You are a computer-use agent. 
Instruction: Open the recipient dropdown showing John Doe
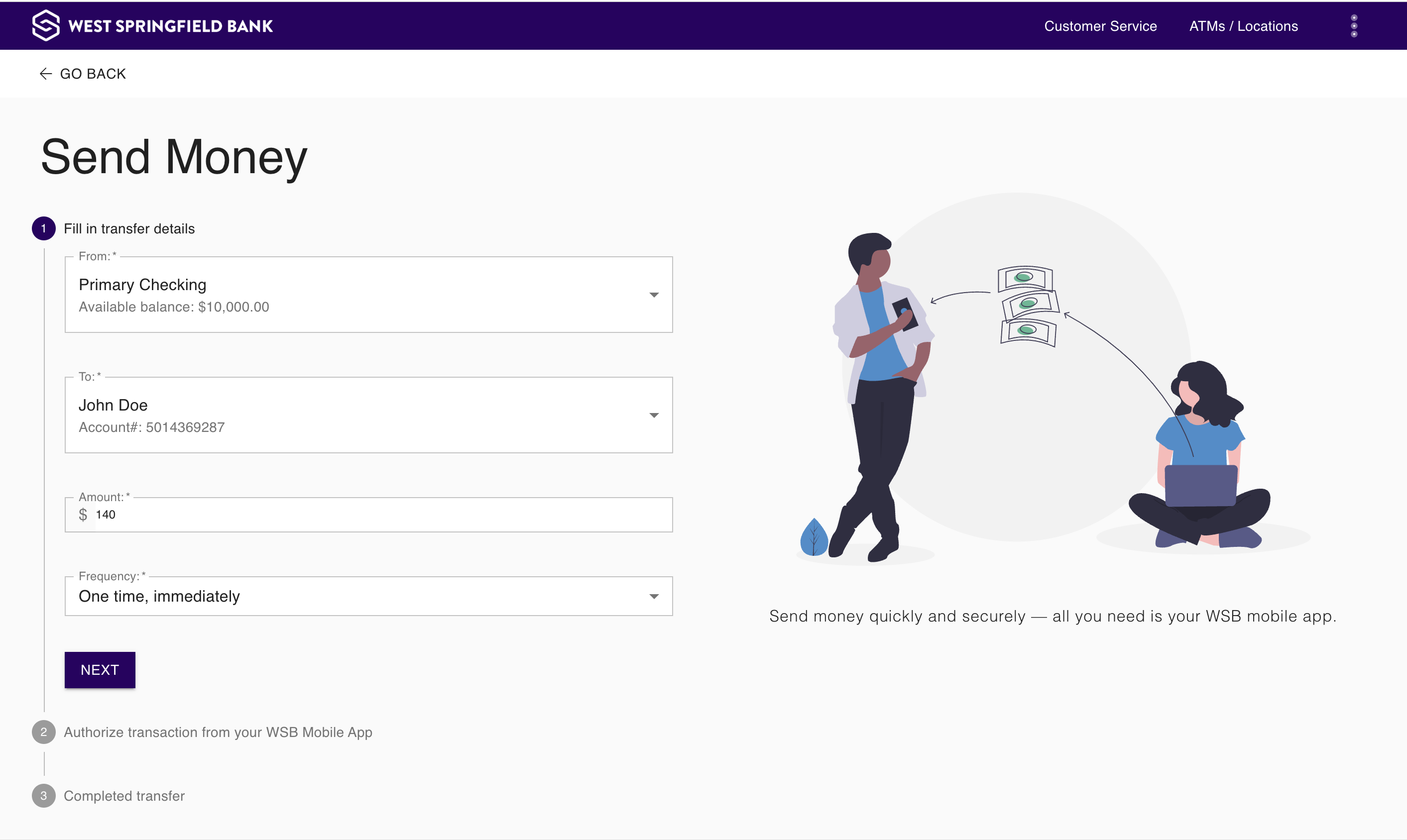pos(368,415)
